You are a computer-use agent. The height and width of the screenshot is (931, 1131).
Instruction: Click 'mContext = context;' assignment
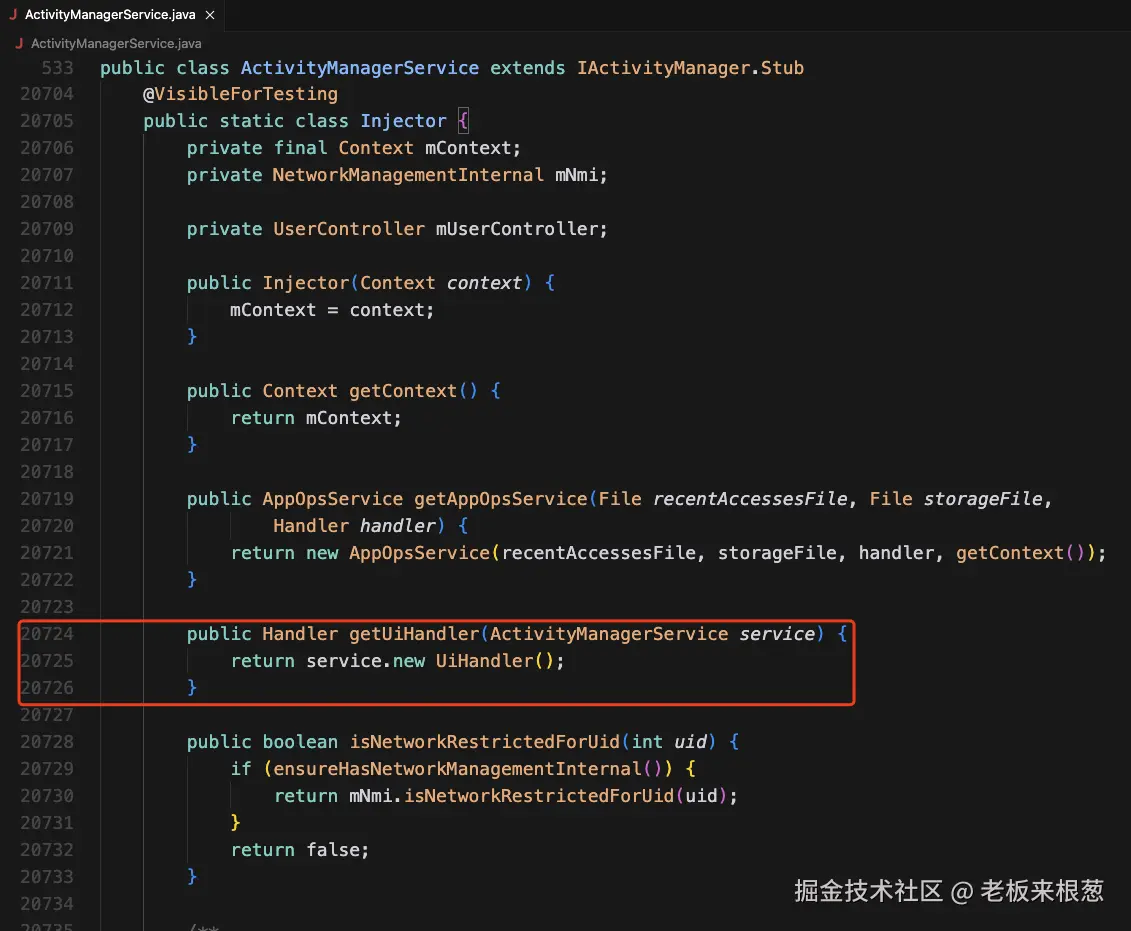(332, 310)
